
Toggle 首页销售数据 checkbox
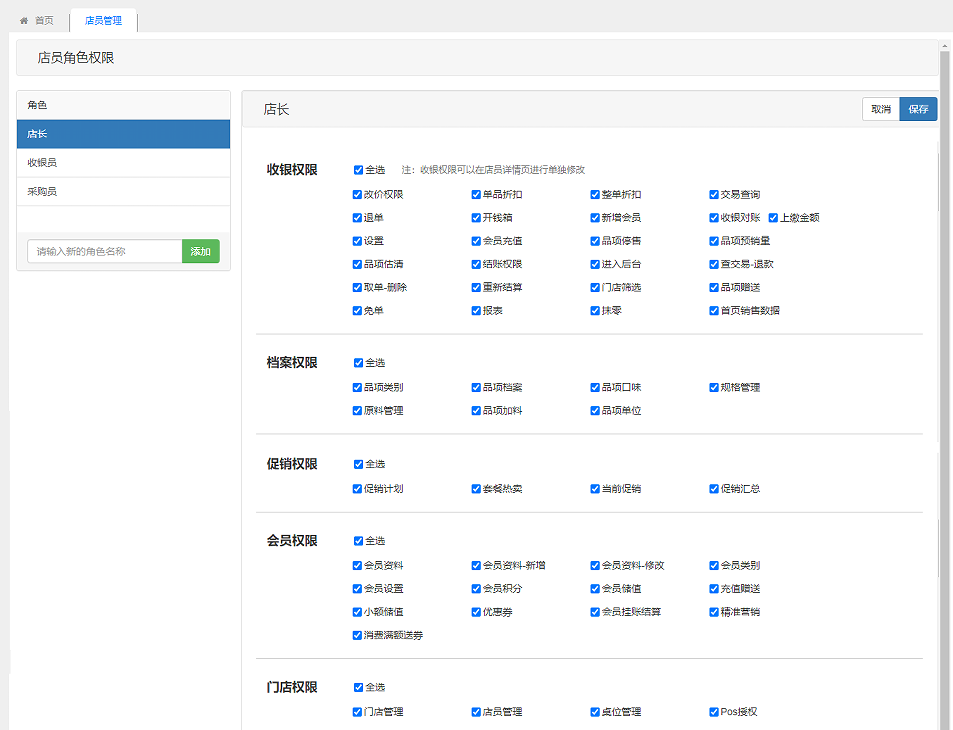pos(714,311)
